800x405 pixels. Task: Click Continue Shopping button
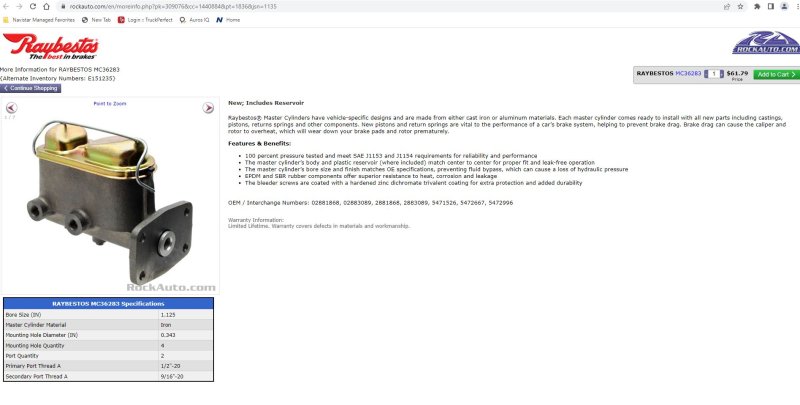31,88
